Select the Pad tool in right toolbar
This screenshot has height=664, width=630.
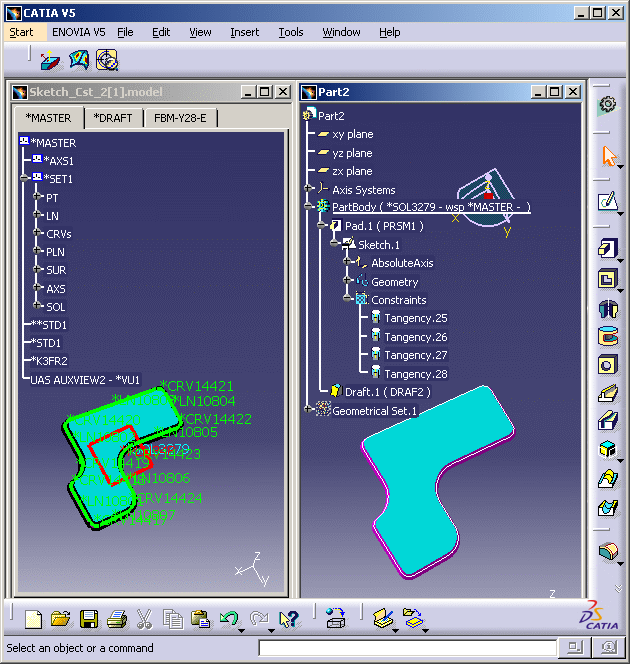point(607,247)
